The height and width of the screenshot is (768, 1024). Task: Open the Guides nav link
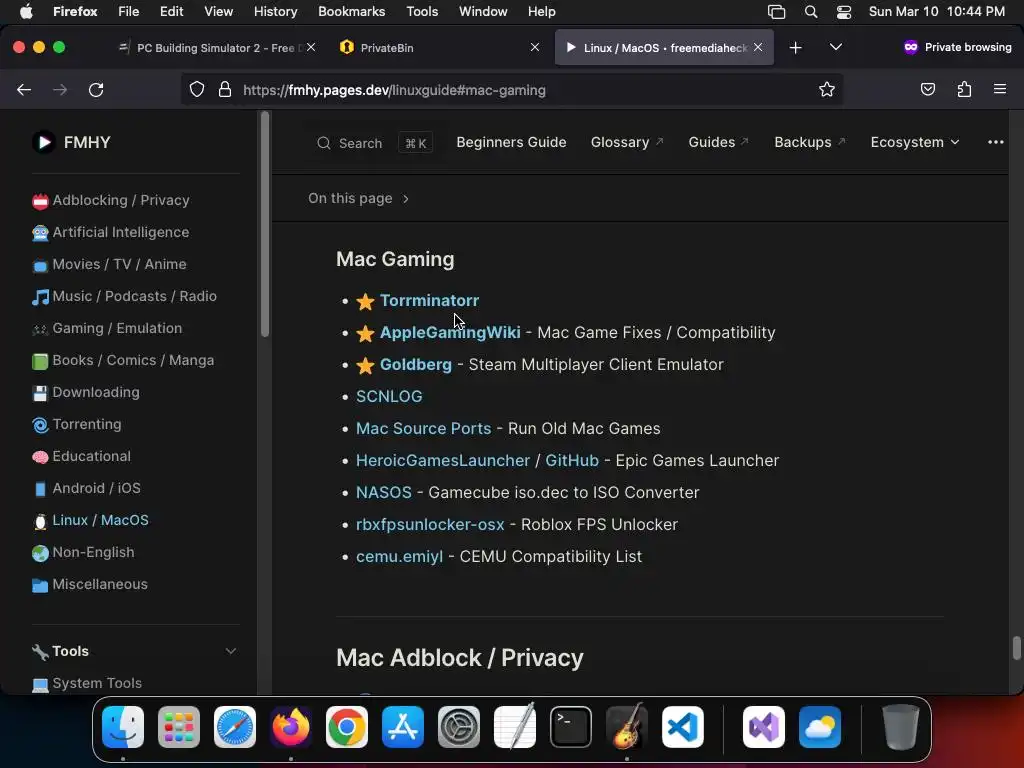pyautogui.click(x=718, y=142)
